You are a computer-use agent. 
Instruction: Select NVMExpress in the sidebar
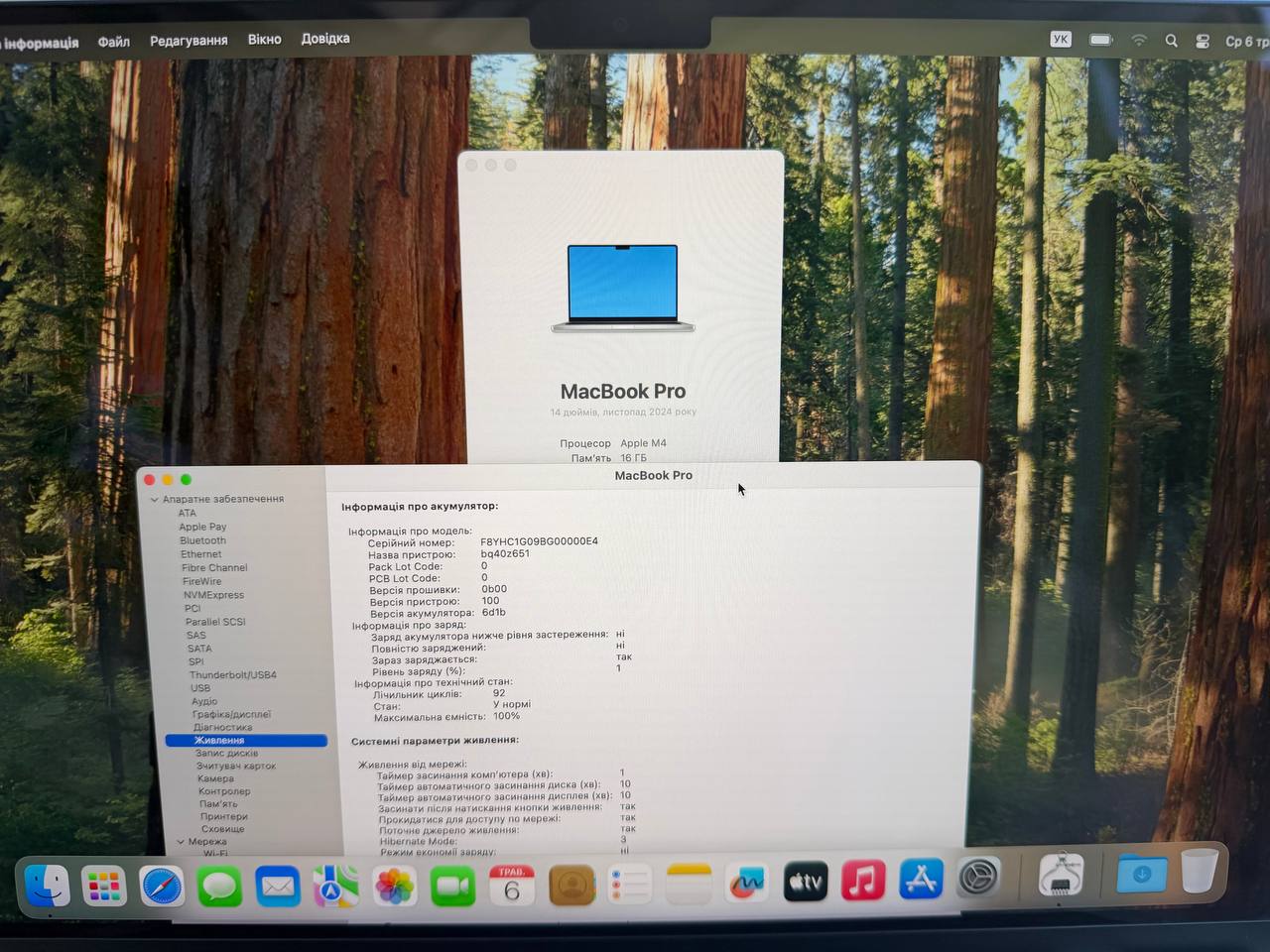(x=213, y=595)
